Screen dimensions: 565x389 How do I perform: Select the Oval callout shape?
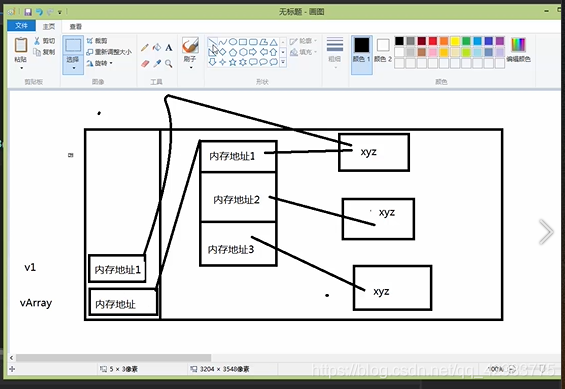(263, 62)
